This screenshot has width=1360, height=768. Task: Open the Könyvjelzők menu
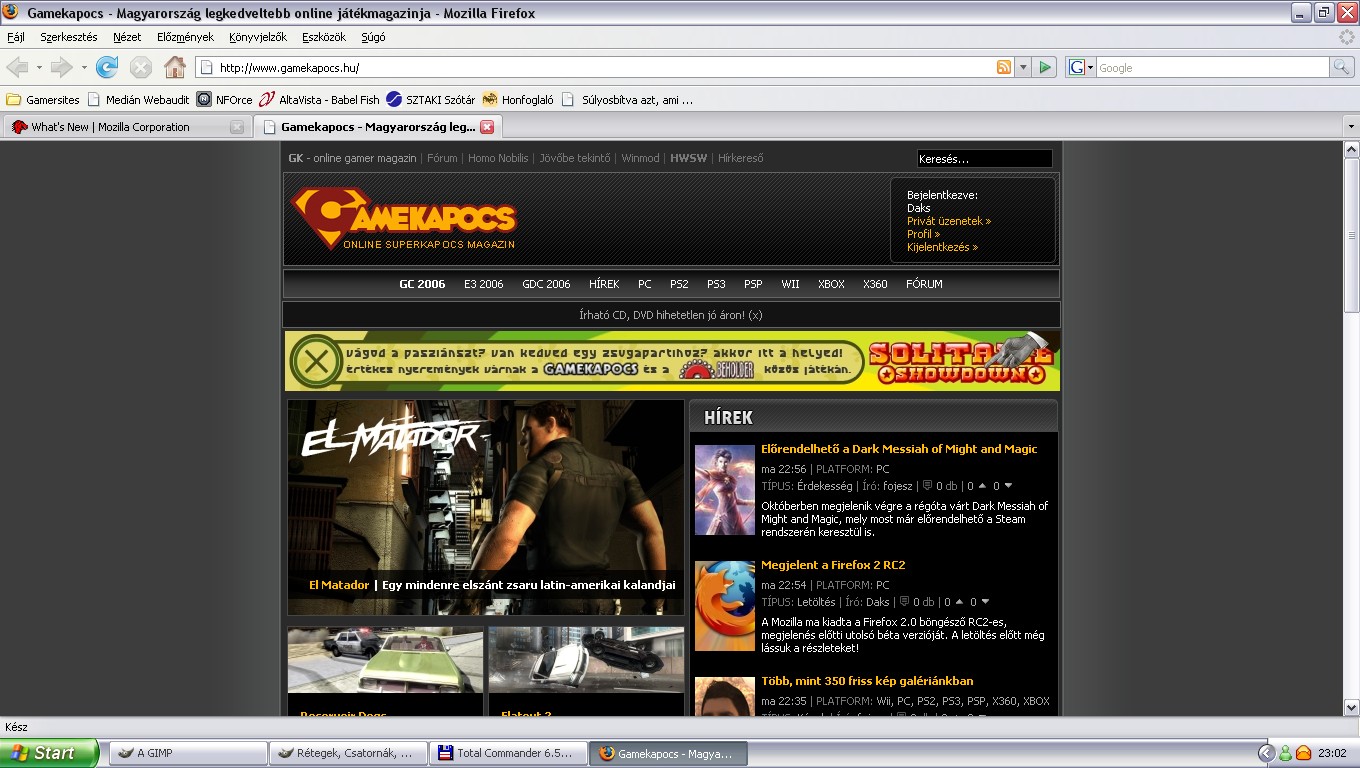[x=258, y=37]
